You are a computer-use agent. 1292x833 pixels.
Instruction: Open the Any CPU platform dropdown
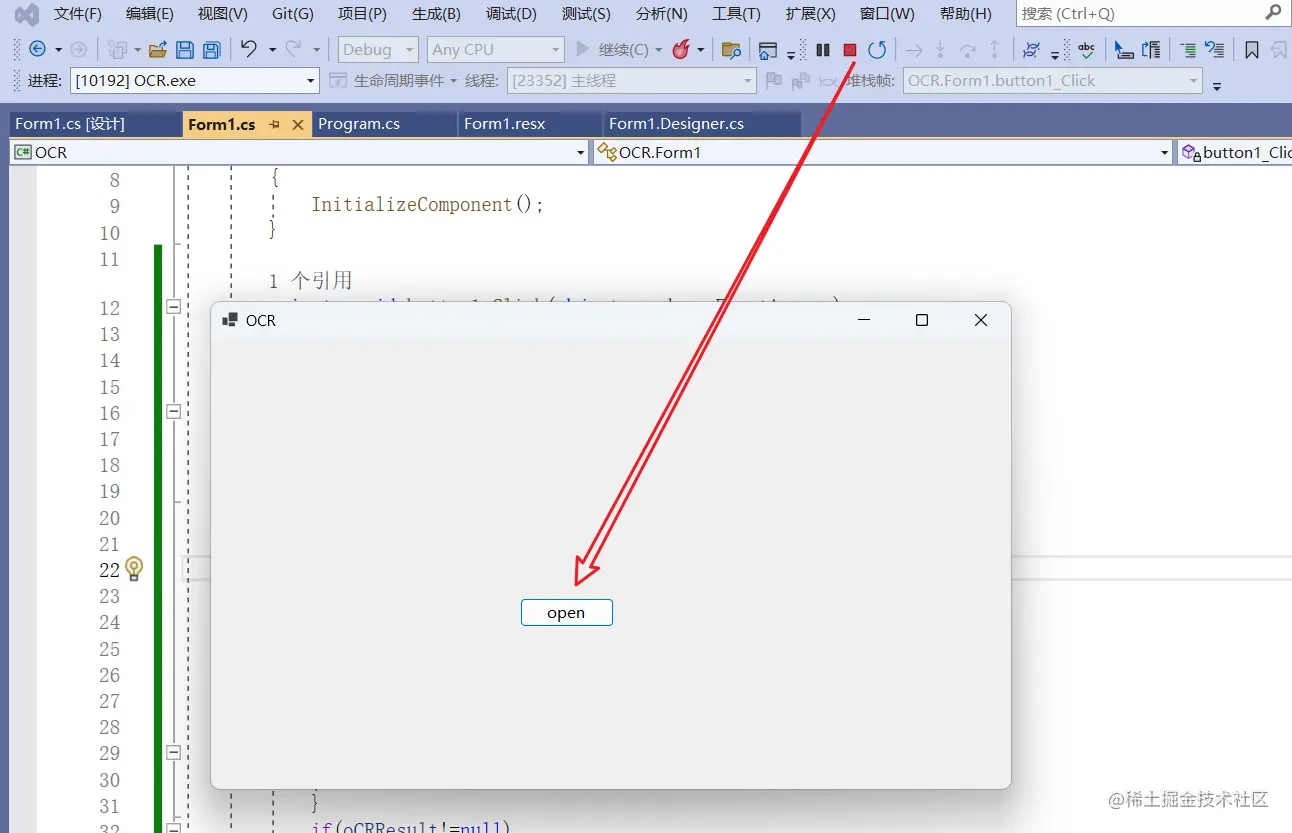(496, 49)
